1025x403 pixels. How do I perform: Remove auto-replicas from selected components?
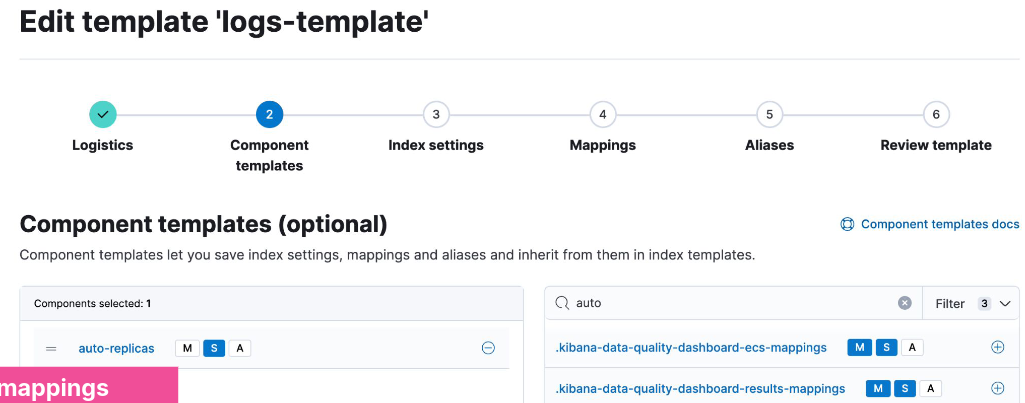click(x=488, y=348)
